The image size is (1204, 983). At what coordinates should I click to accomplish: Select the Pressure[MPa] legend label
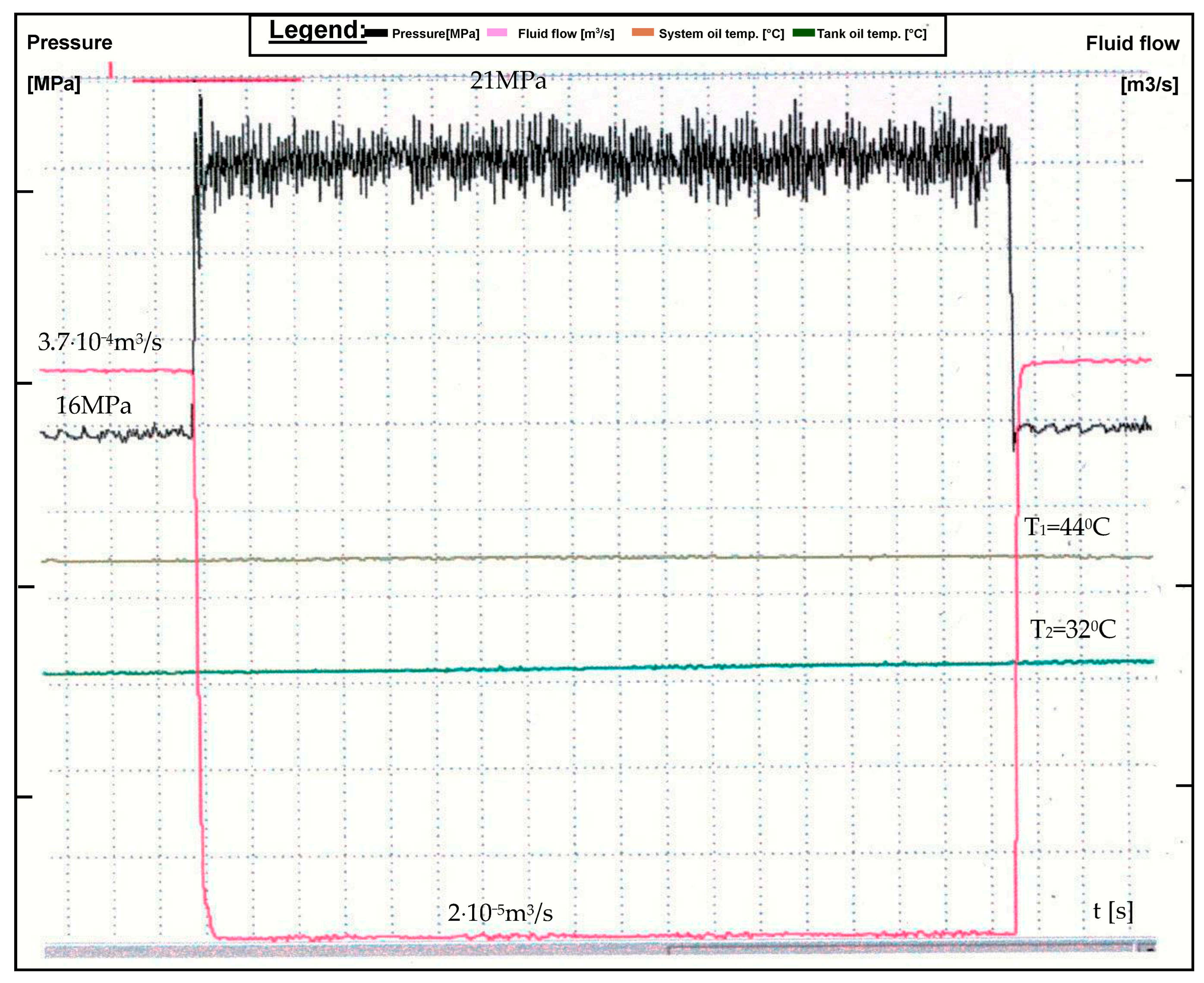436,34
